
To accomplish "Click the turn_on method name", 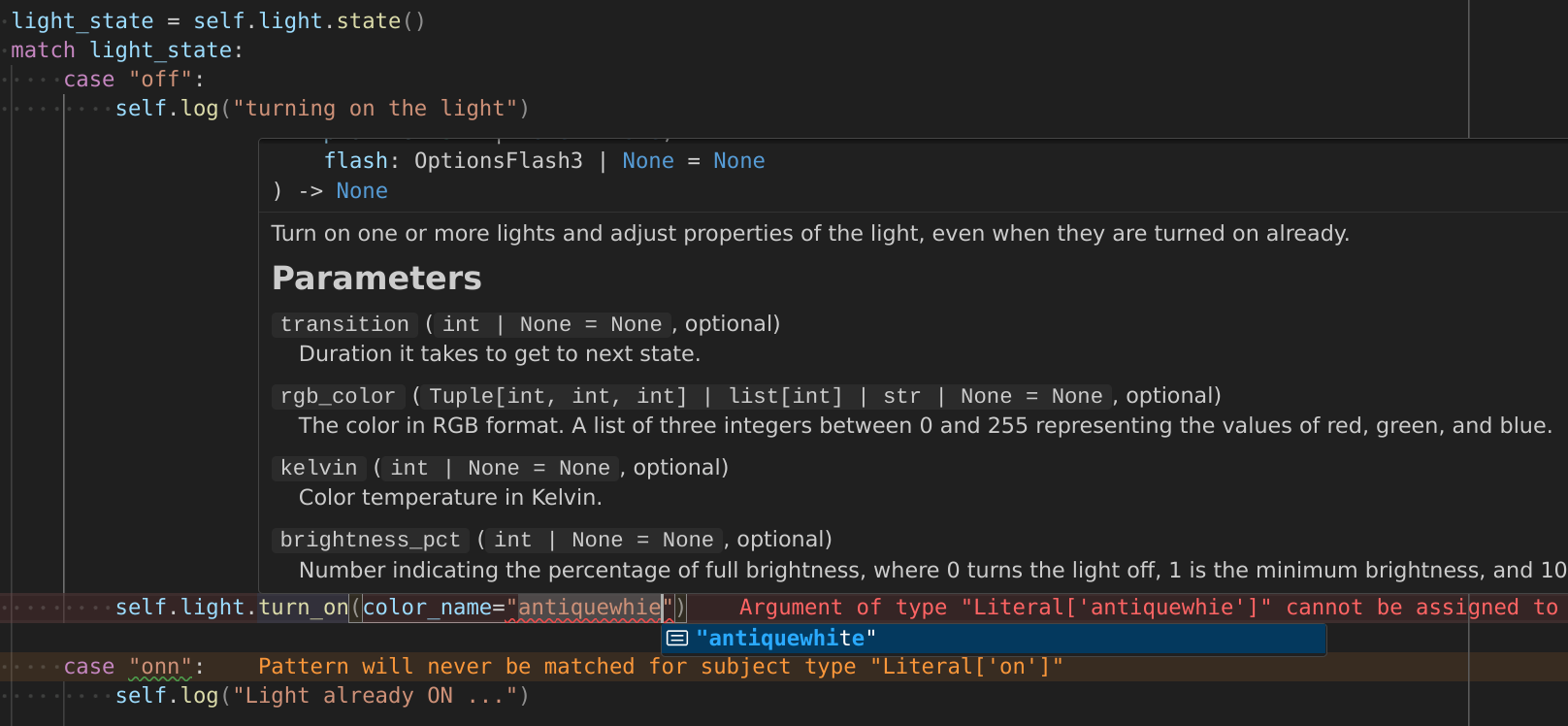I will pos(304,608).
